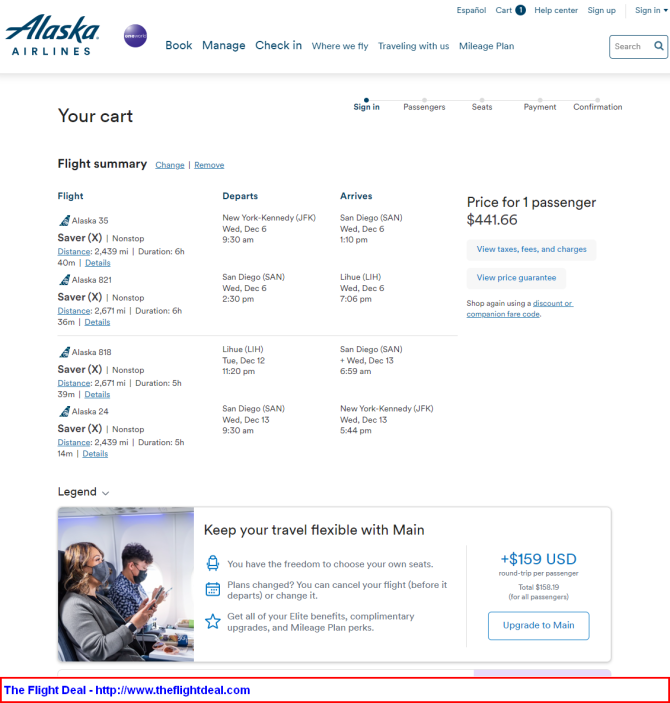Open the Help center
670x703 pixels.
coord(556,10)
